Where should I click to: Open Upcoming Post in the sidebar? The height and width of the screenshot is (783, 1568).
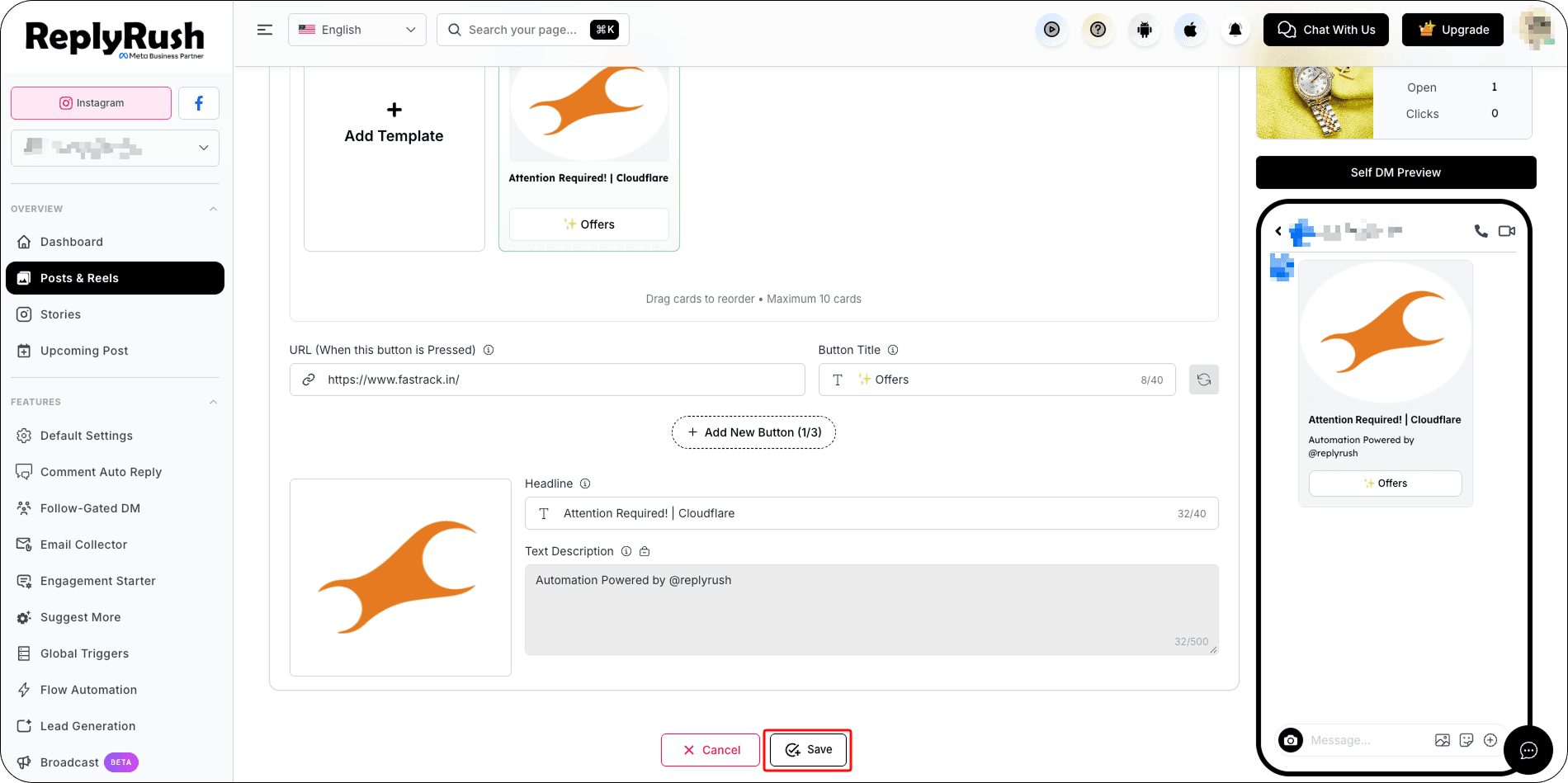click(115, 351)
